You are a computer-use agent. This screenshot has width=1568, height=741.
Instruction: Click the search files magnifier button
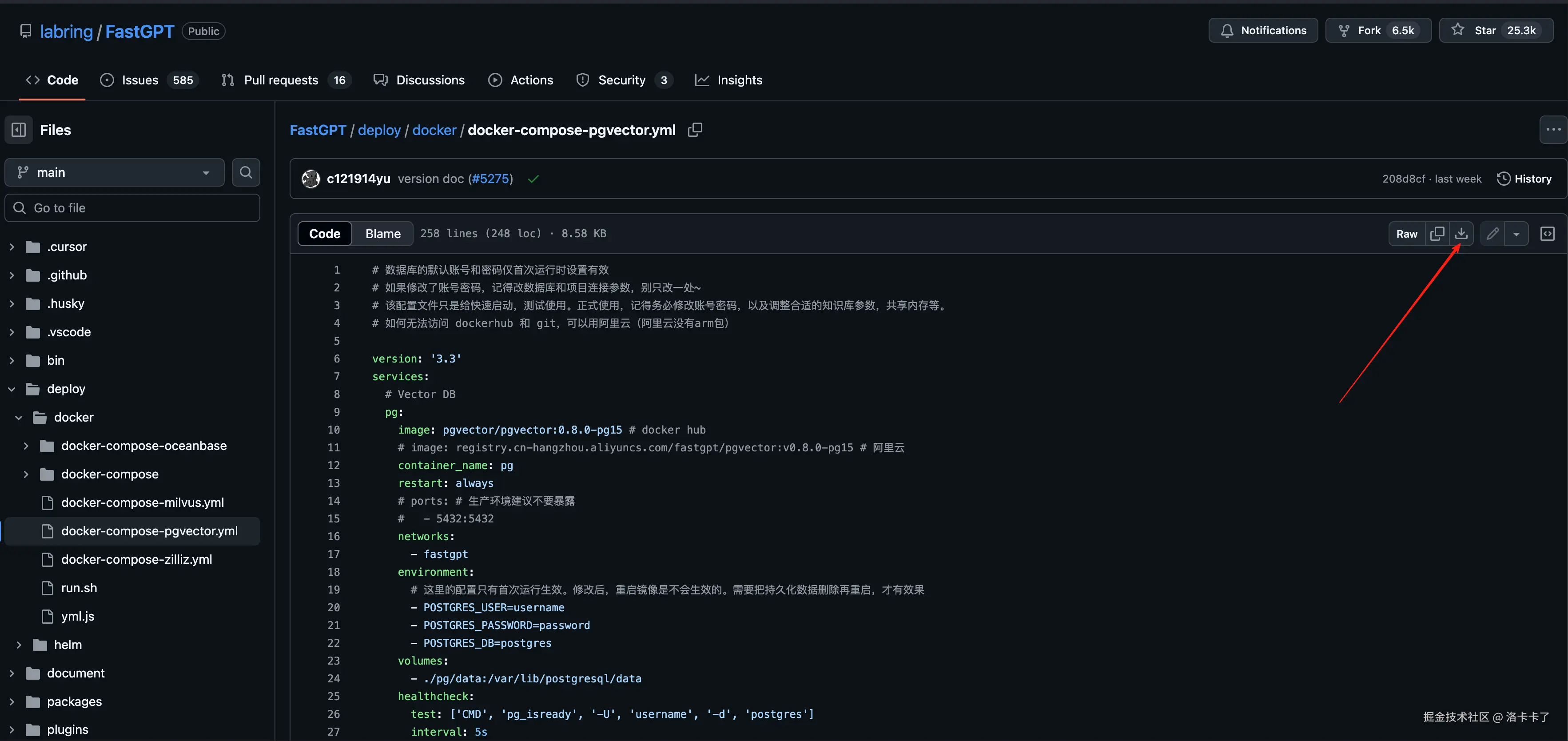point(246,172)
